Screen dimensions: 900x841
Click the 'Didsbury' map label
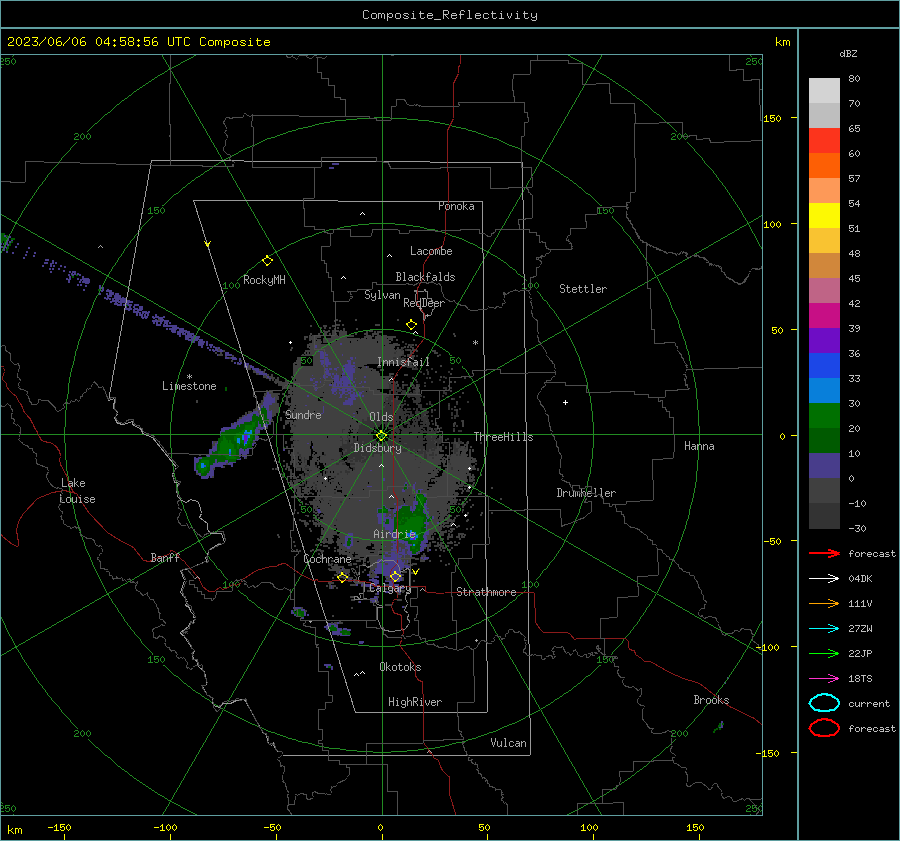coord(377,448)
